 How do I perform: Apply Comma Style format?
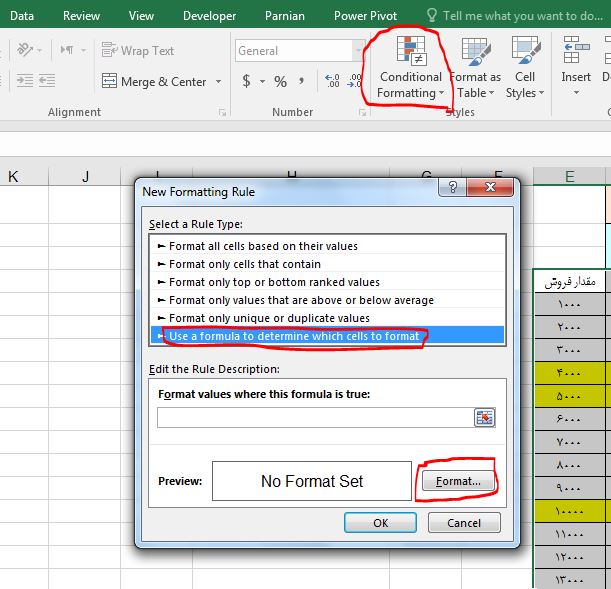(x=301, y=82)
